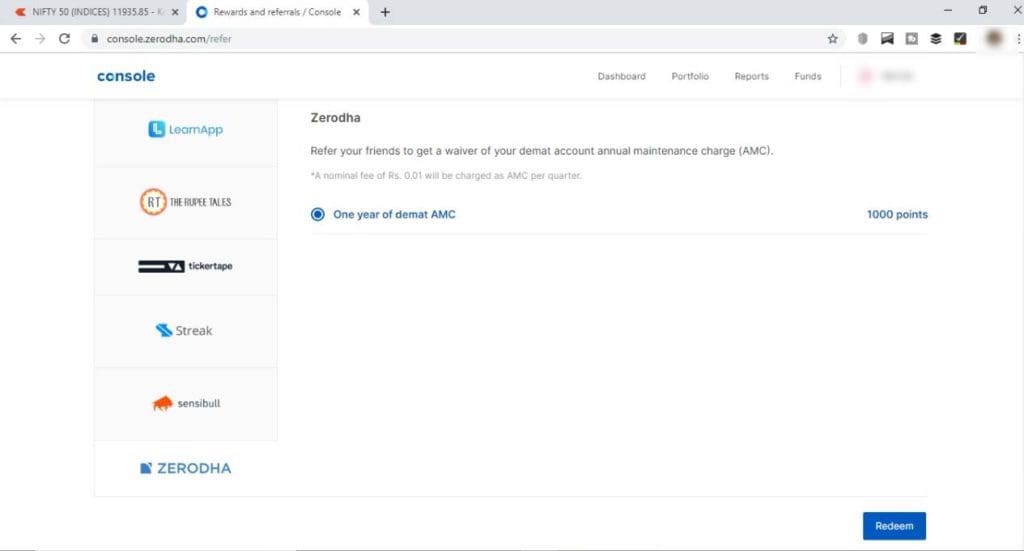Minimize the browser window
This screenshot has width=1024, height=551.
click(x=948, y=10)
